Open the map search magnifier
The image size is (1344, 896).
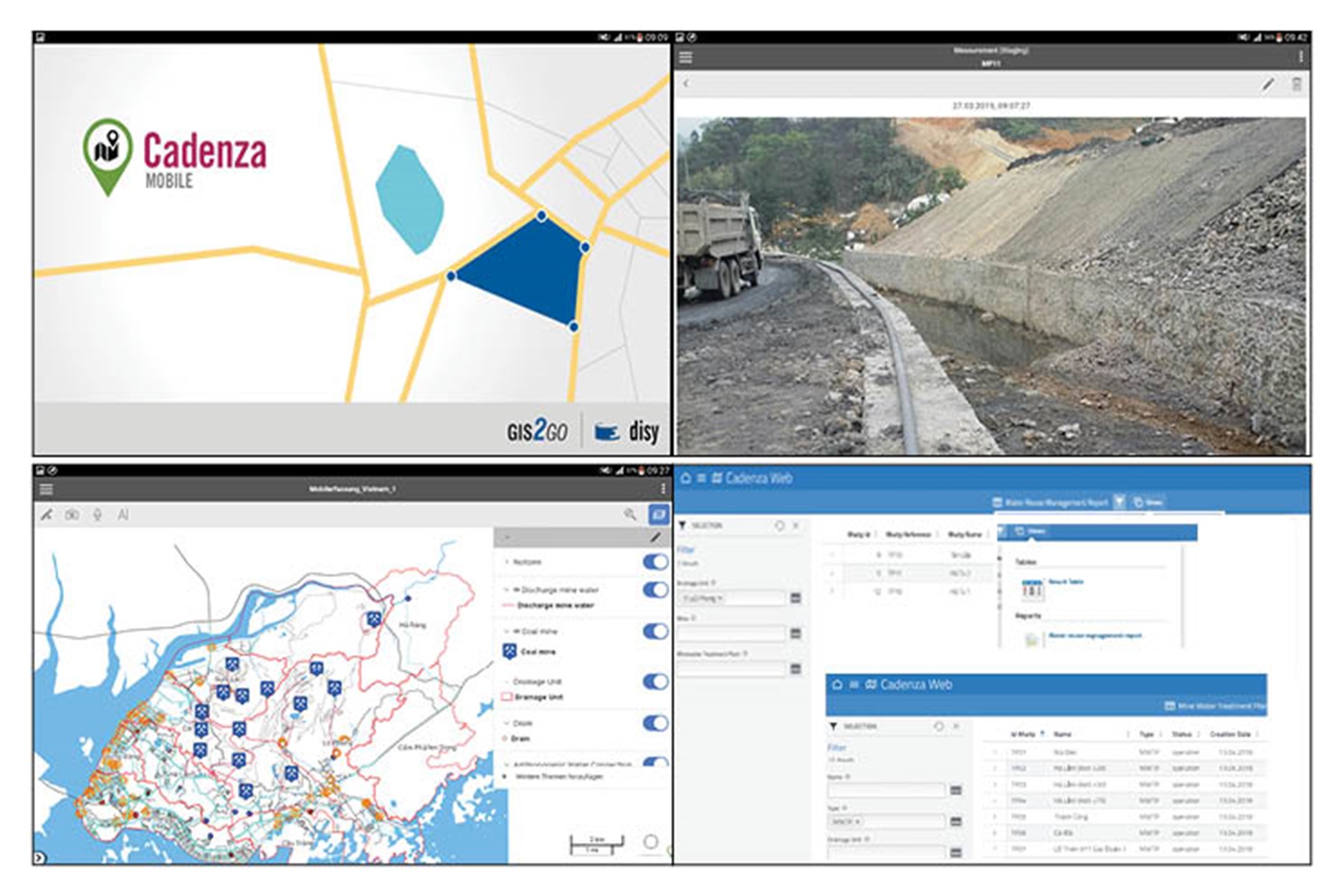point(630,514)
